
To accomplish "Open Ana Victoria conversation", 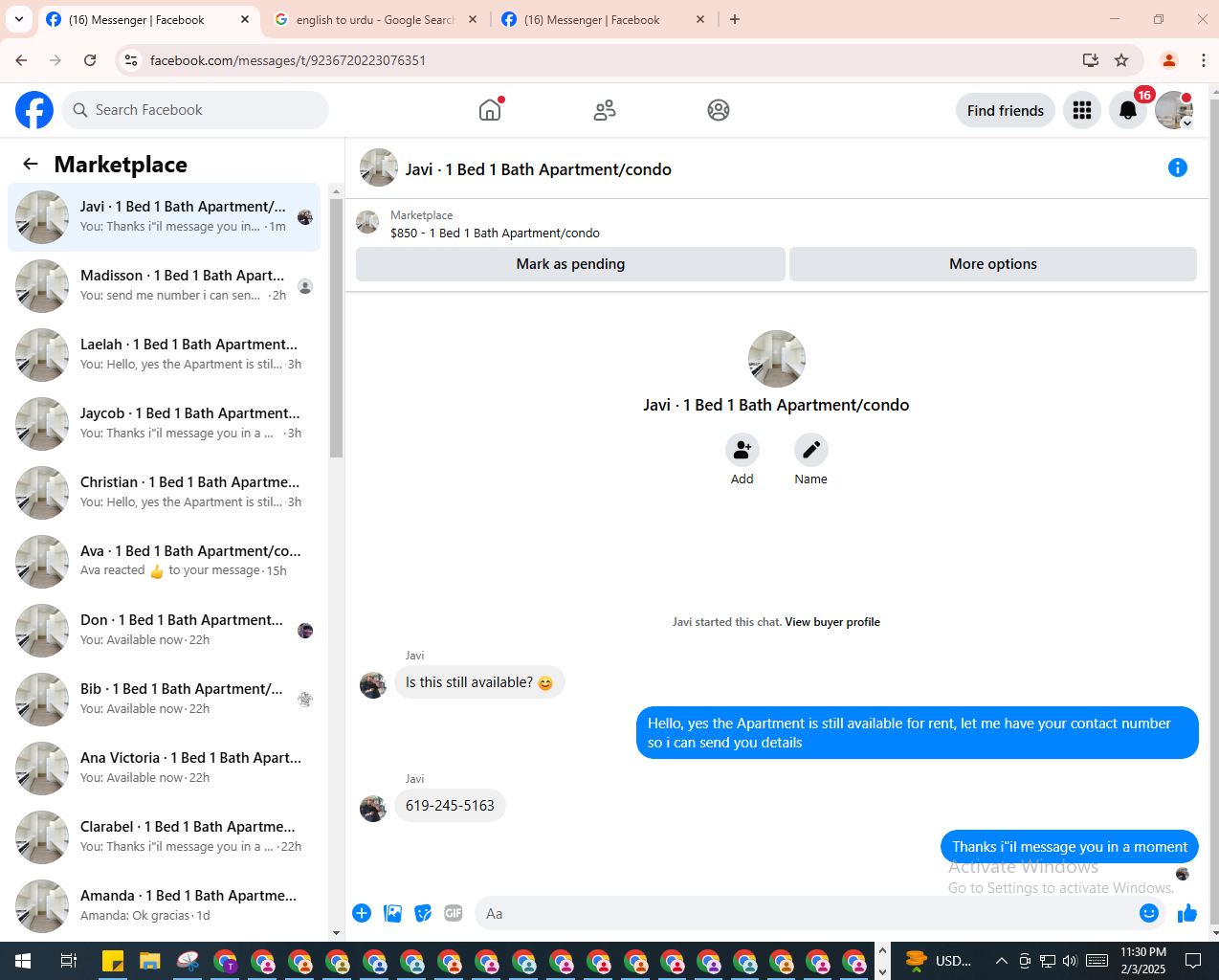I will pos(165,768).
